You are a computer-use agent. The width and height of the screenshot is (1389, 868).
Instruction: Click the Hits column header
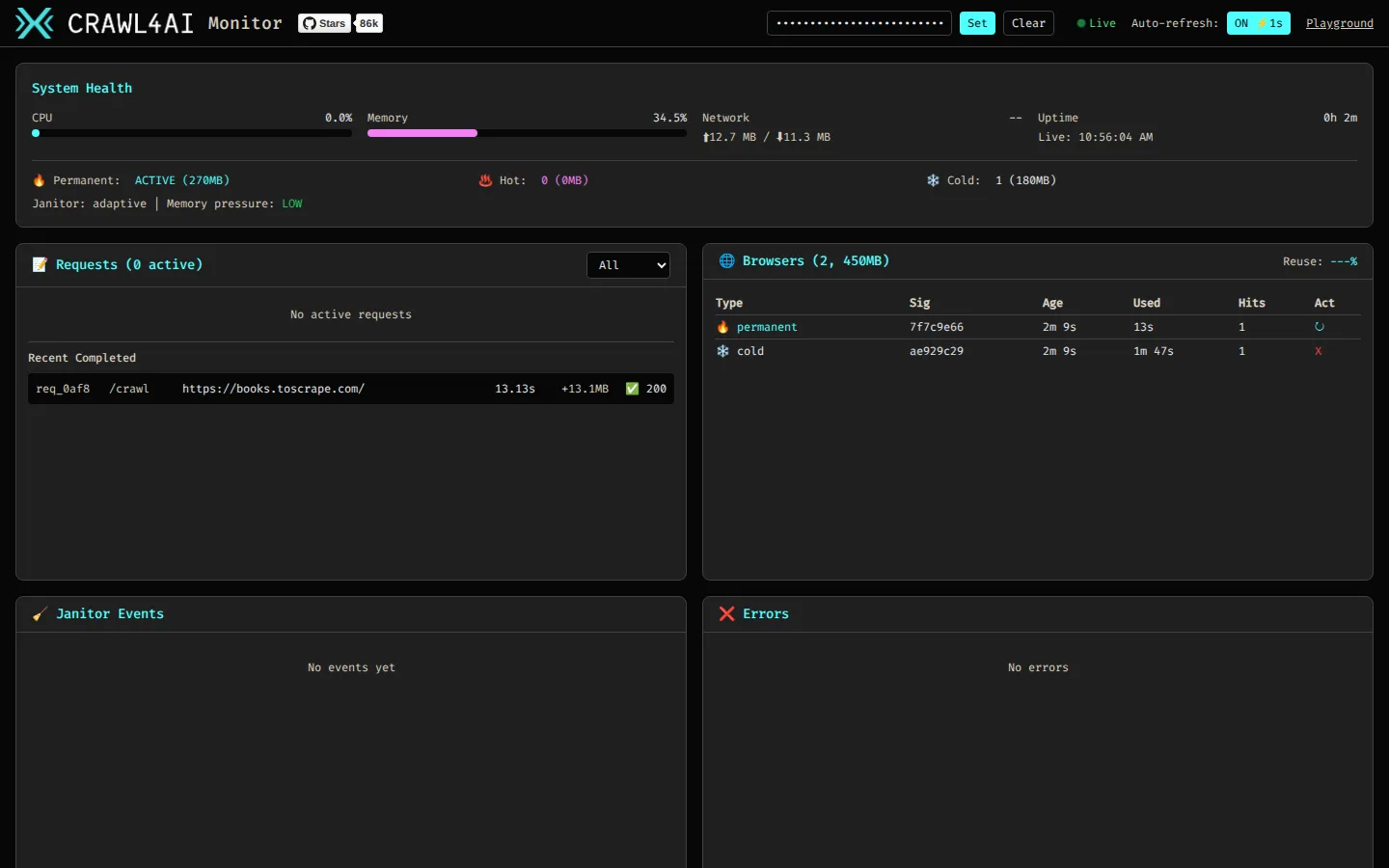[x=1252, y=303]
